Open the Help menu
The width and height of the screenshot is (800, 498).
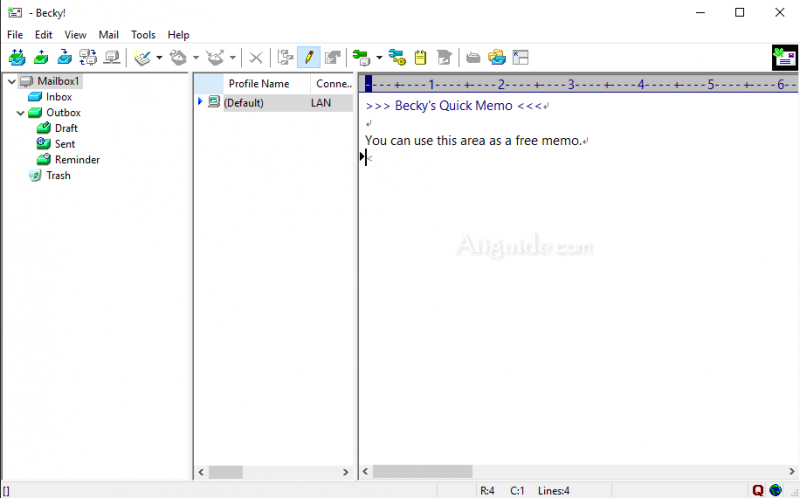[x=178, y=35]
